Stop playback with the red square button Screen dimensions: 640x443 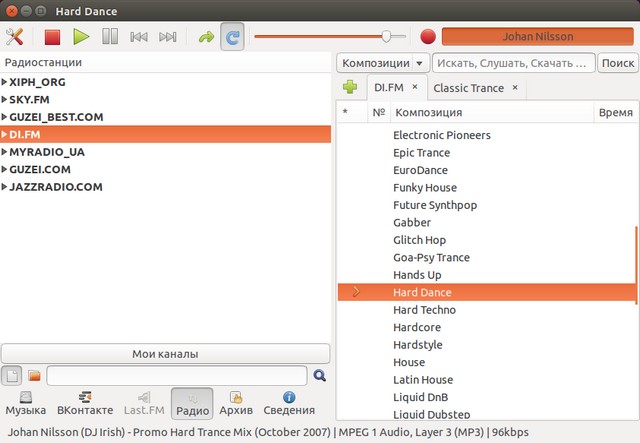52,37
